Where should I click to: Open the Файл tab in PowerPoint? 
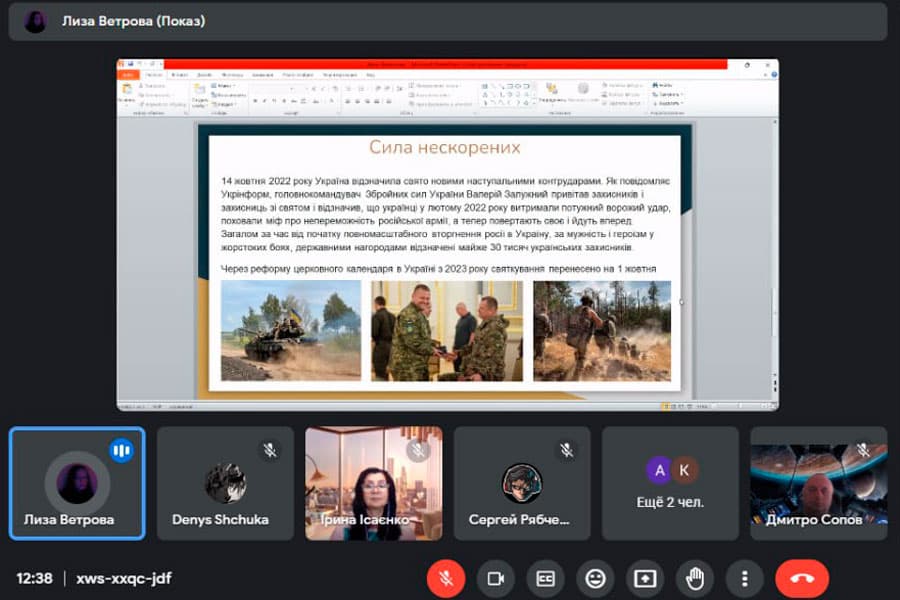129,74
